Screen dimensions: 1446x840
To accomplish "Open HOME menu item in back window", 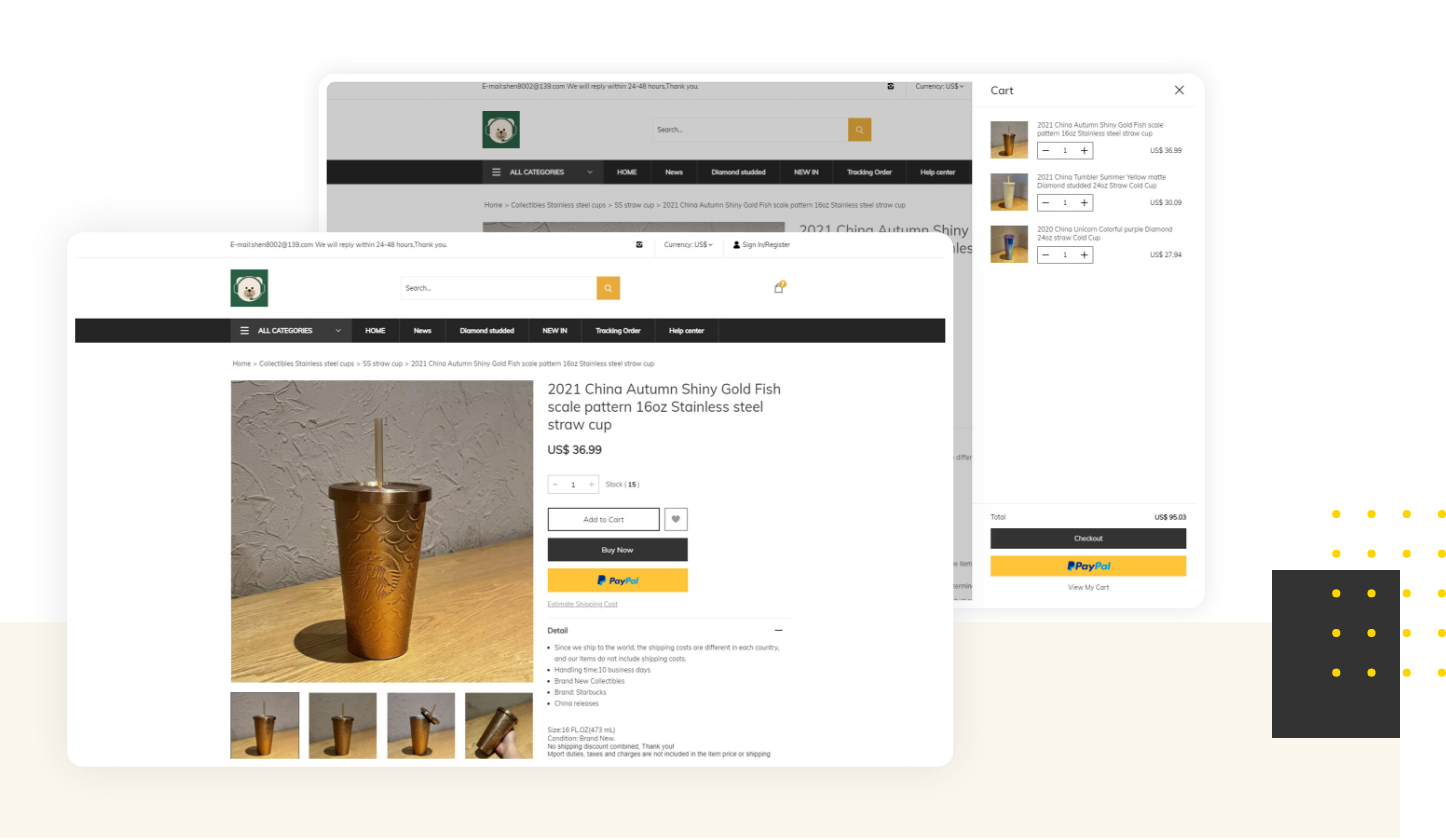I will tap(627, 172).
